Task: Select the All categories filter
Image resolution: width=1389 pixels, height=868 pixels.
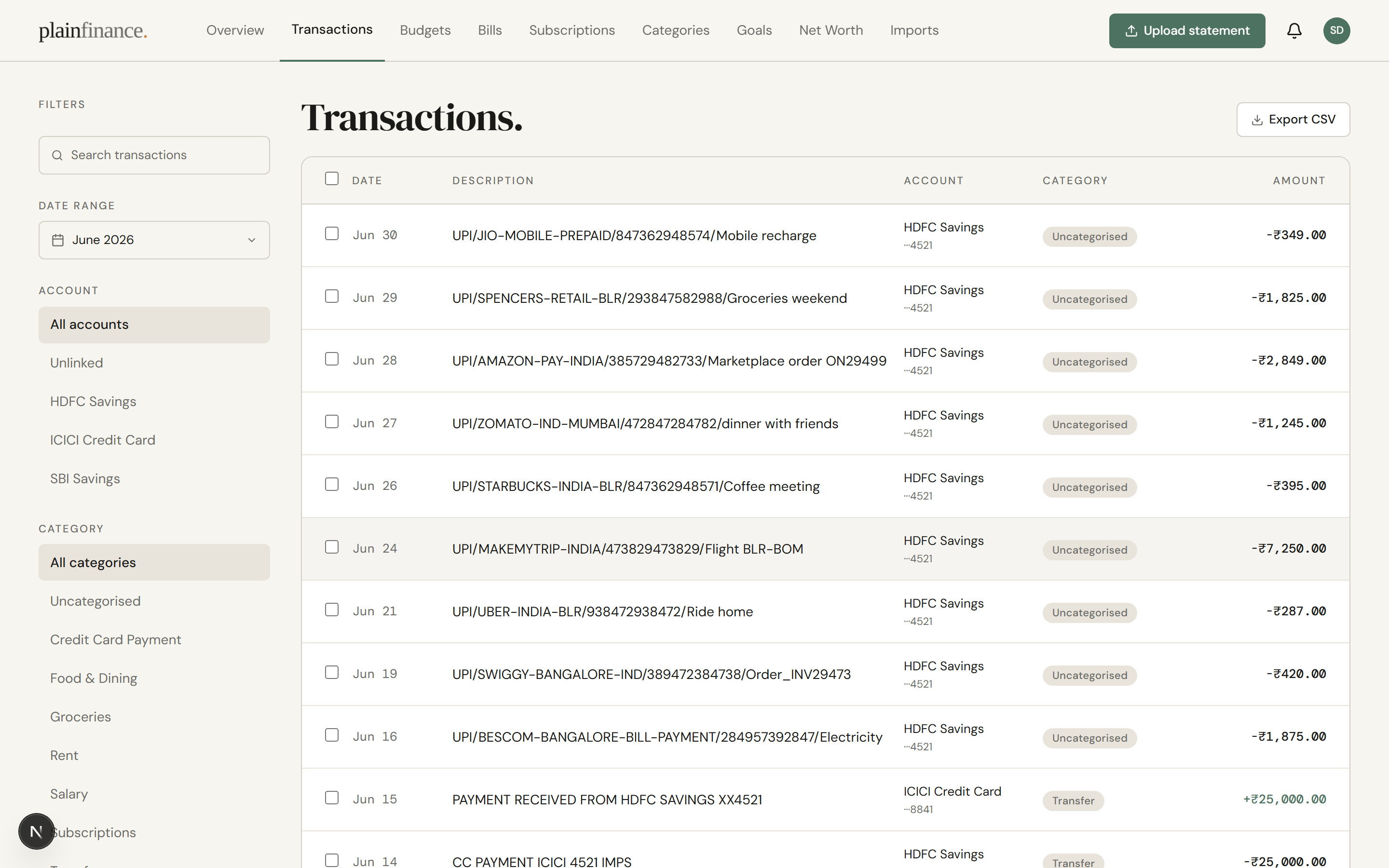Action: [x=154, y=563]
